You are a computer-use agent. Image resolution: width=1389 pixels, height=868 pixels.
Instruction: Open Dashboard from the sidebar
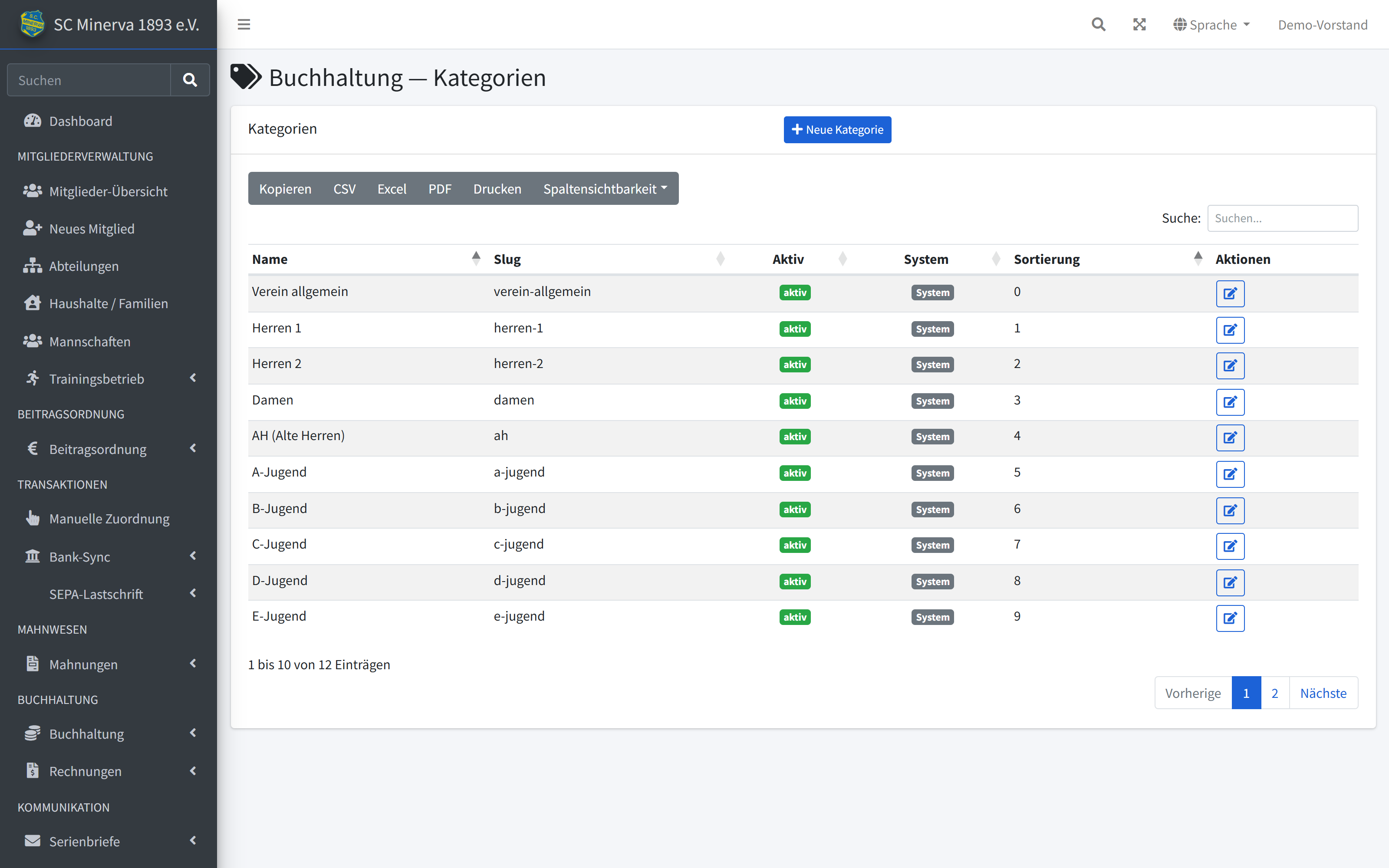coord(109,121)
